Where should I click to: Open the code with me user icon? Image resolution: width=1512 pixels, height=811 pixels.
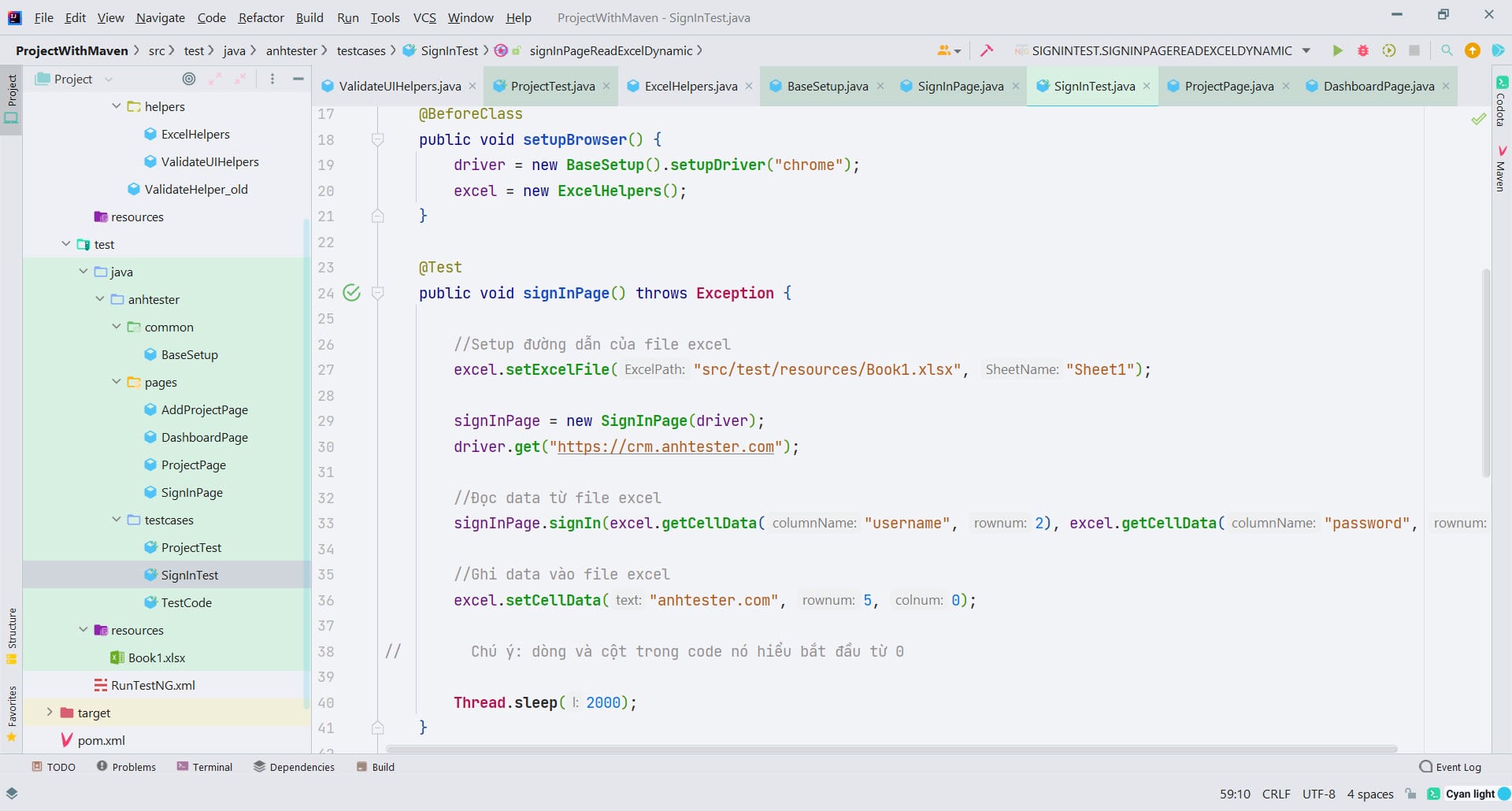click(948, 50)
